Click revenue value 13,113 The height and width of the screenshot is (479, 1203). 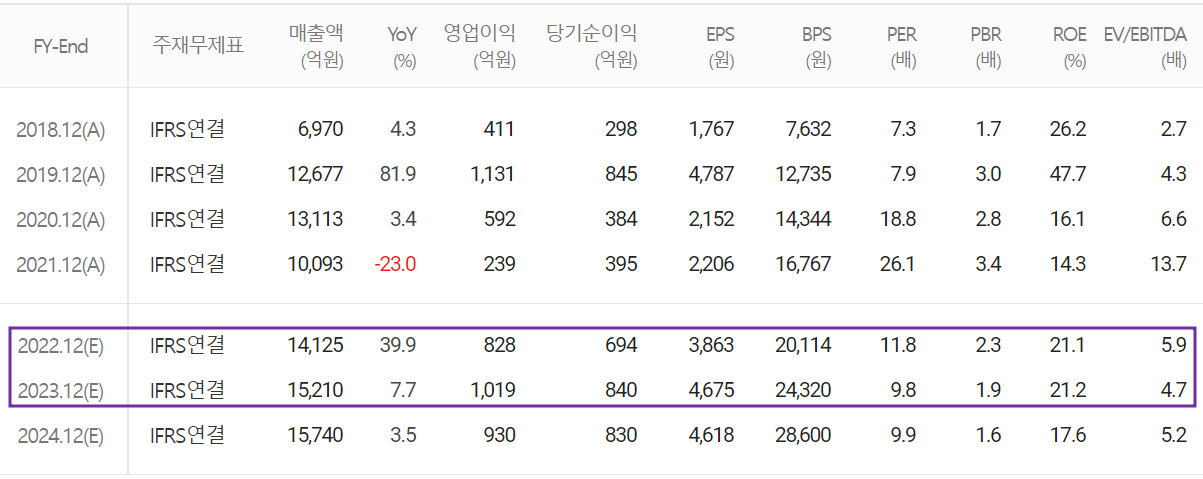click(x=316, y=219)
